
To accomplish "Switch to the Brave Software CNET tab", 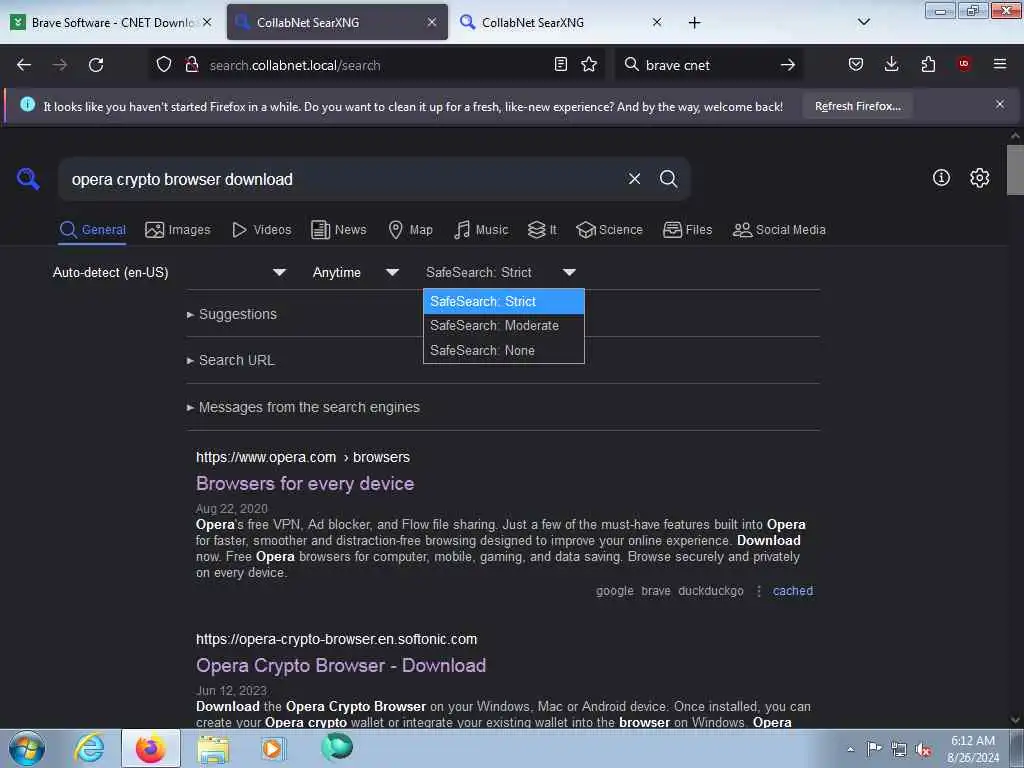I will point(112,22).
